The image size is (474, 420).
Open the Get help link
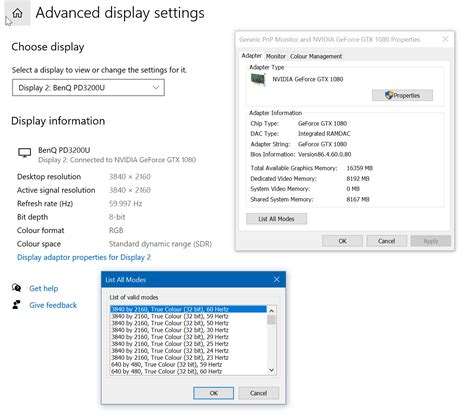click(44, 288)
